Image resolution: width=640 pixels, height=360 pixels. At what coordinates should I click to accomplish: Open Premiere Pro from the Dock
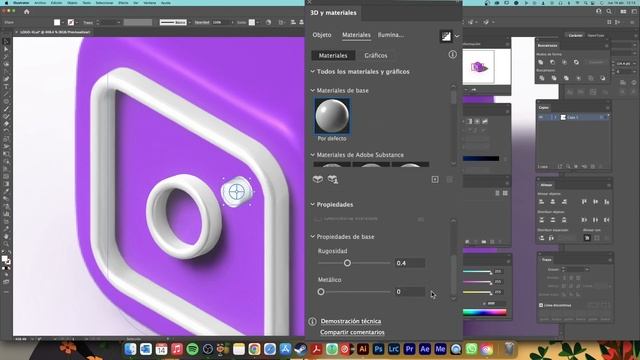click(409, 349)
